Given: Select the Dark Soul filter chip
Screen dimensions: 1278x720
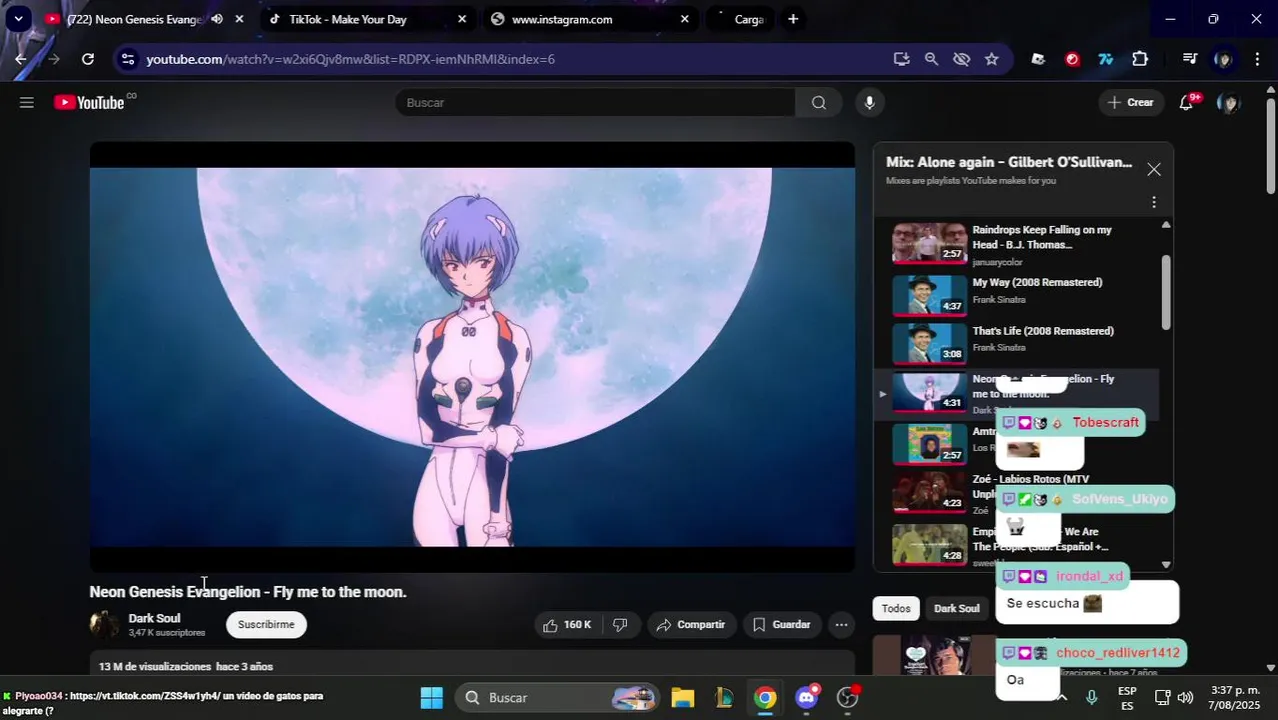Looking at the screenshot, I should (x=957, y=608).
